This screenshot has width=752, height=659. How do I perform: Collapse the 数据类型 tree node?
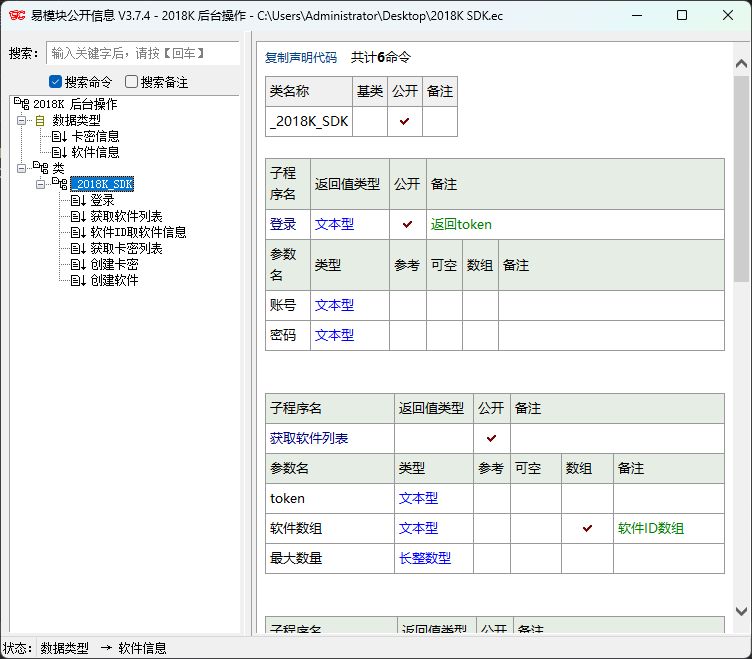tap(21, 120)
